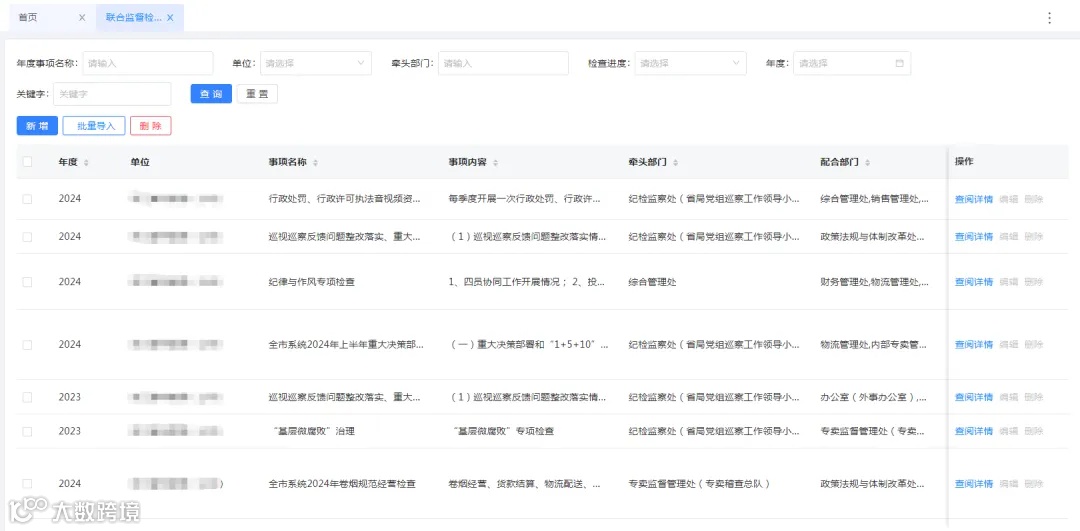Check the 纪律与作风专项检查 row

coord(28,282)
